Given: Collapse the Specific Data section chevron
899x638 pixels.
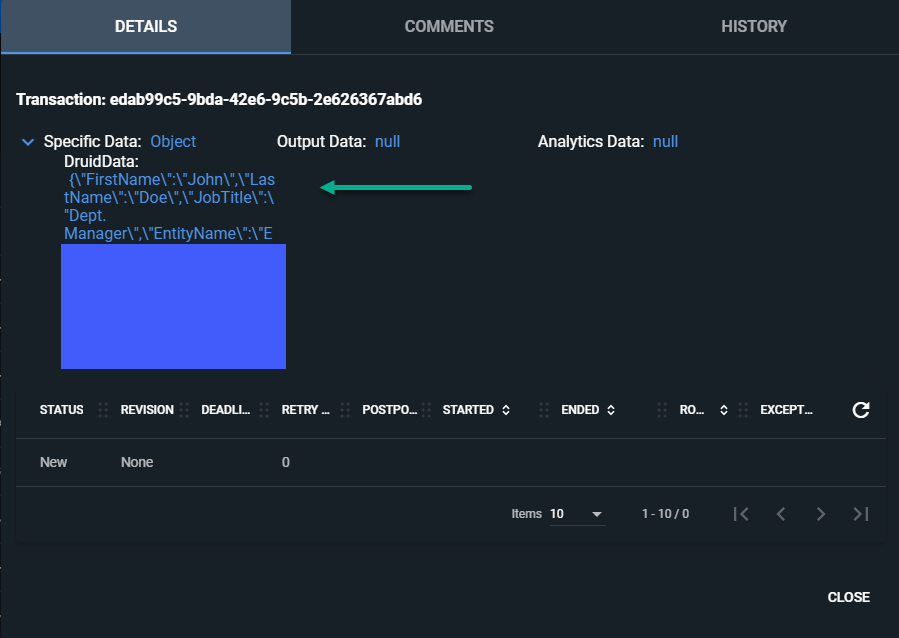Looking at the screenshot, I should click(28, 141).
